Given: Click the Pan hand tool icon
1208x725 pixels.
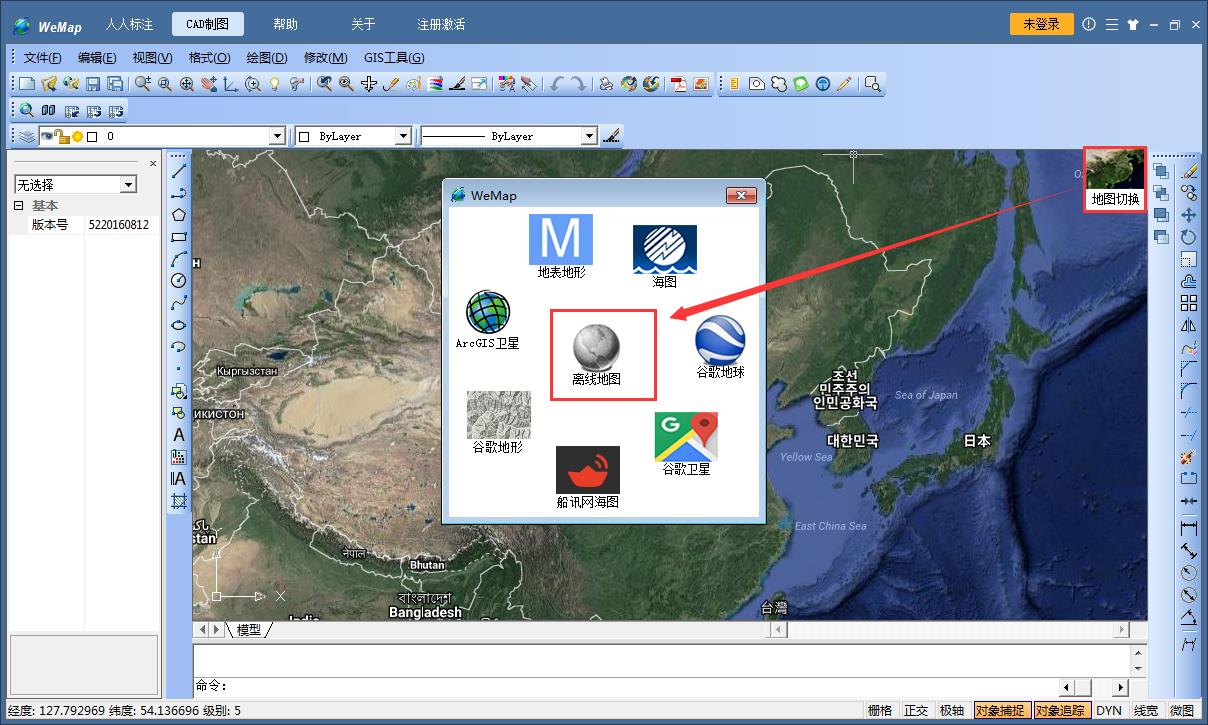Looking at the screenshot, I should click(209, 84).
